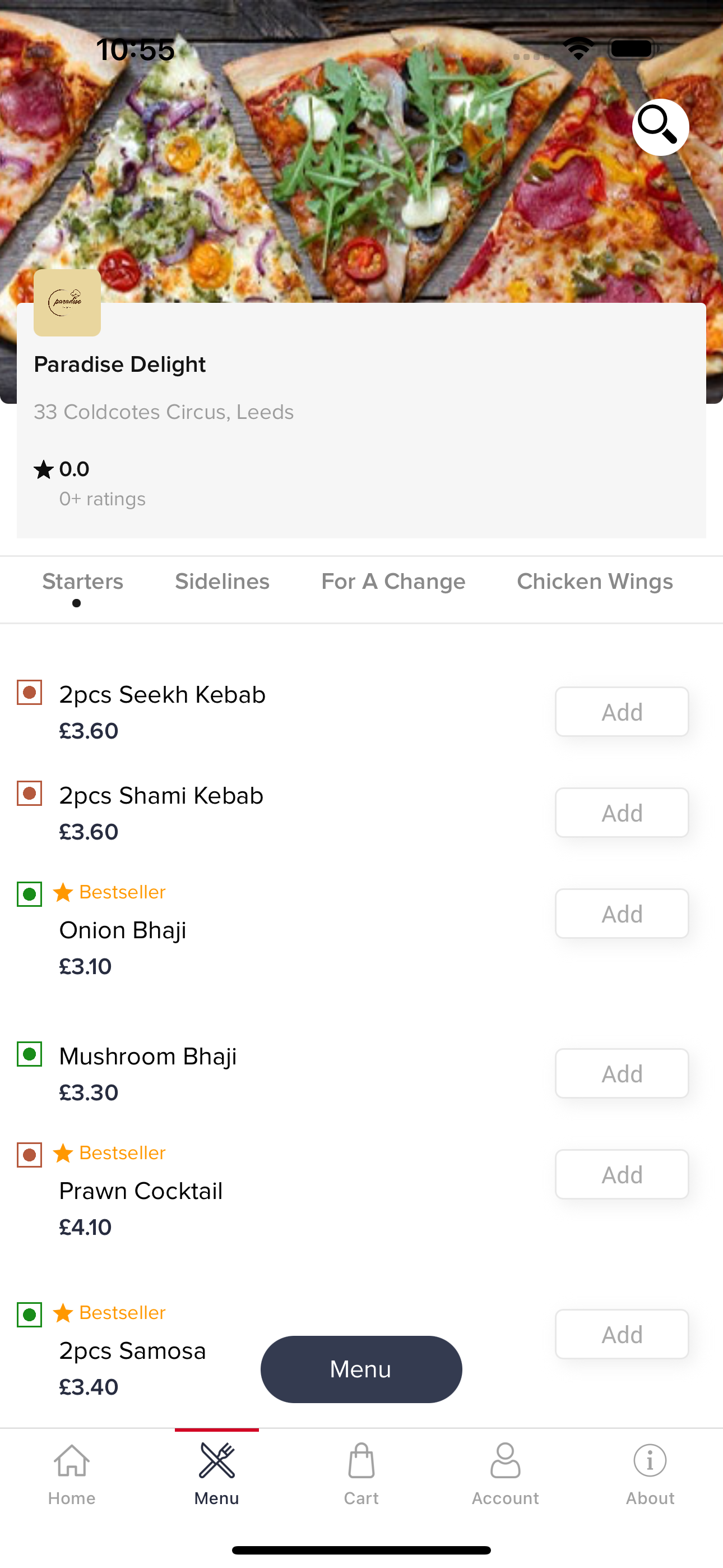723x1568 pixels.
Task: Add 2pcs Samosa to cart
Action: coord(622,1334)
